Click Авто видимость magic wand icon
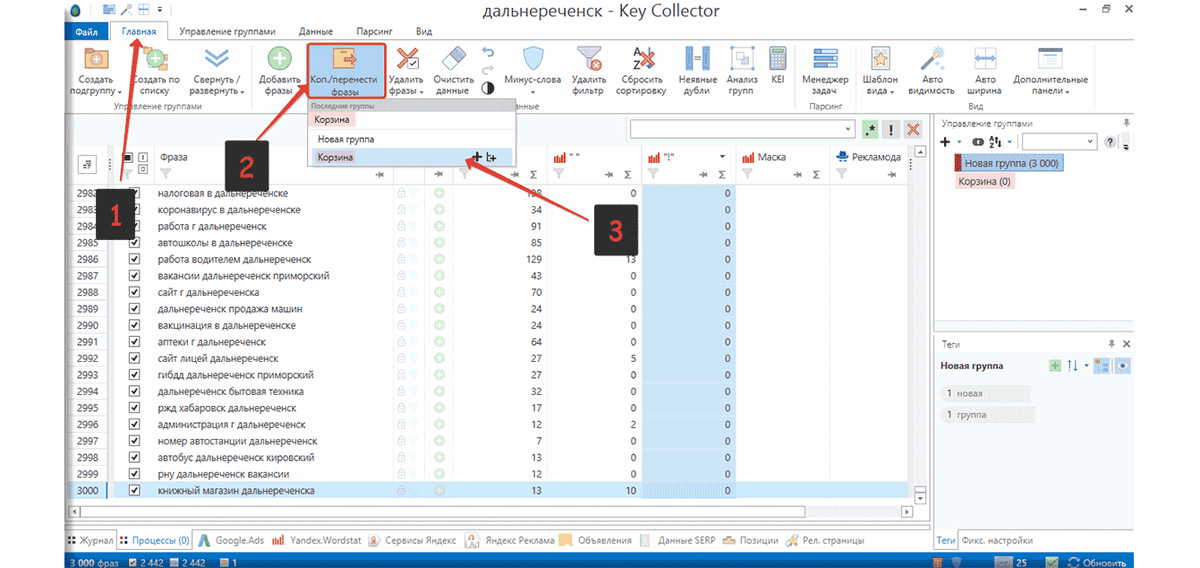 tap(932, 58)
